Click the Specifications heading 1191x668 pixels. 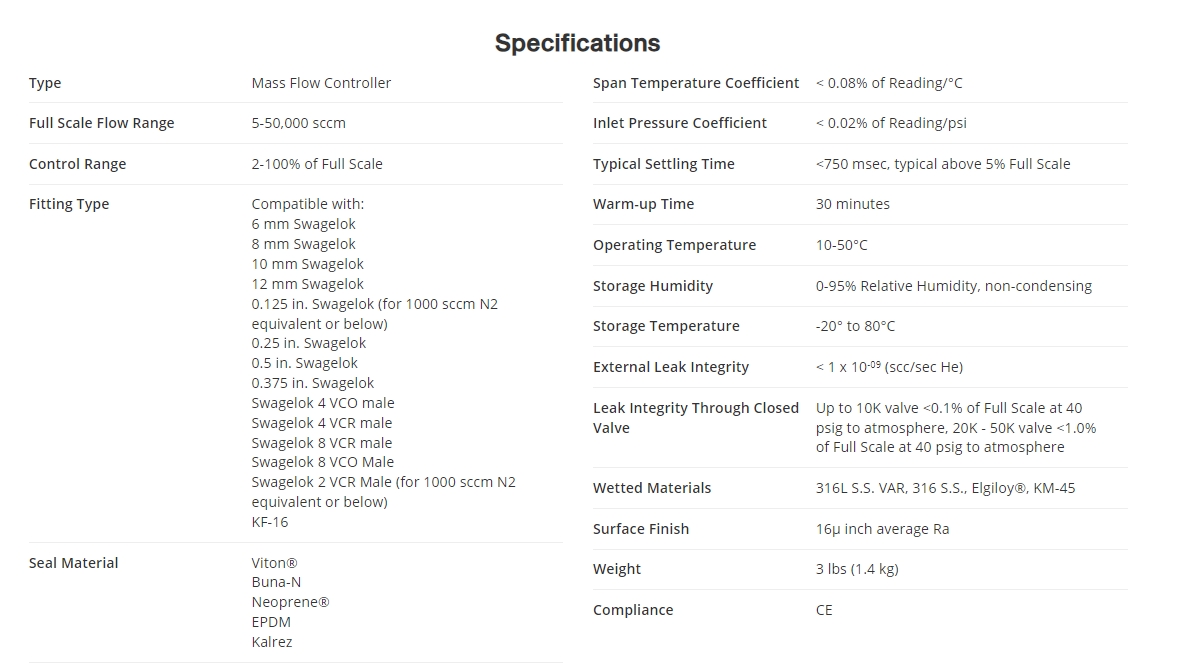tap(577, 43)
